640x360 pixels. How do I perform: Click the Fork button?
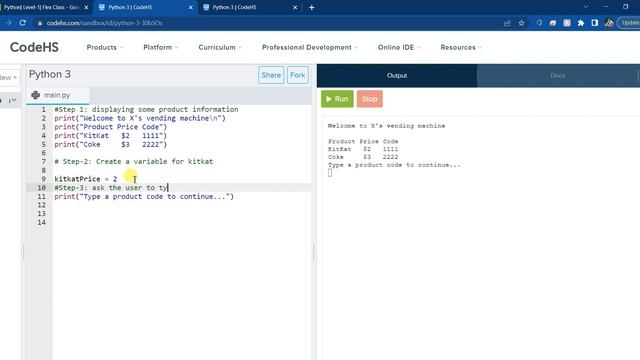pyautogui.click(x=298, y=75)
